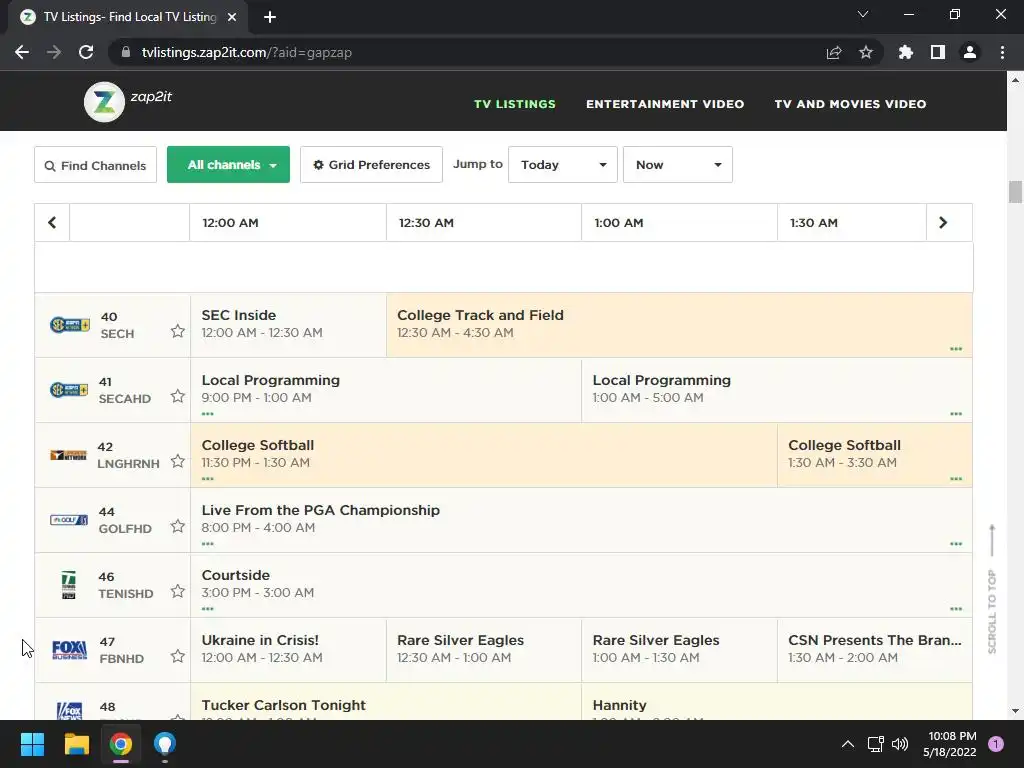The image size is (1024, 768).
Task: Open the TV Listings nav item
Action: 515,104
